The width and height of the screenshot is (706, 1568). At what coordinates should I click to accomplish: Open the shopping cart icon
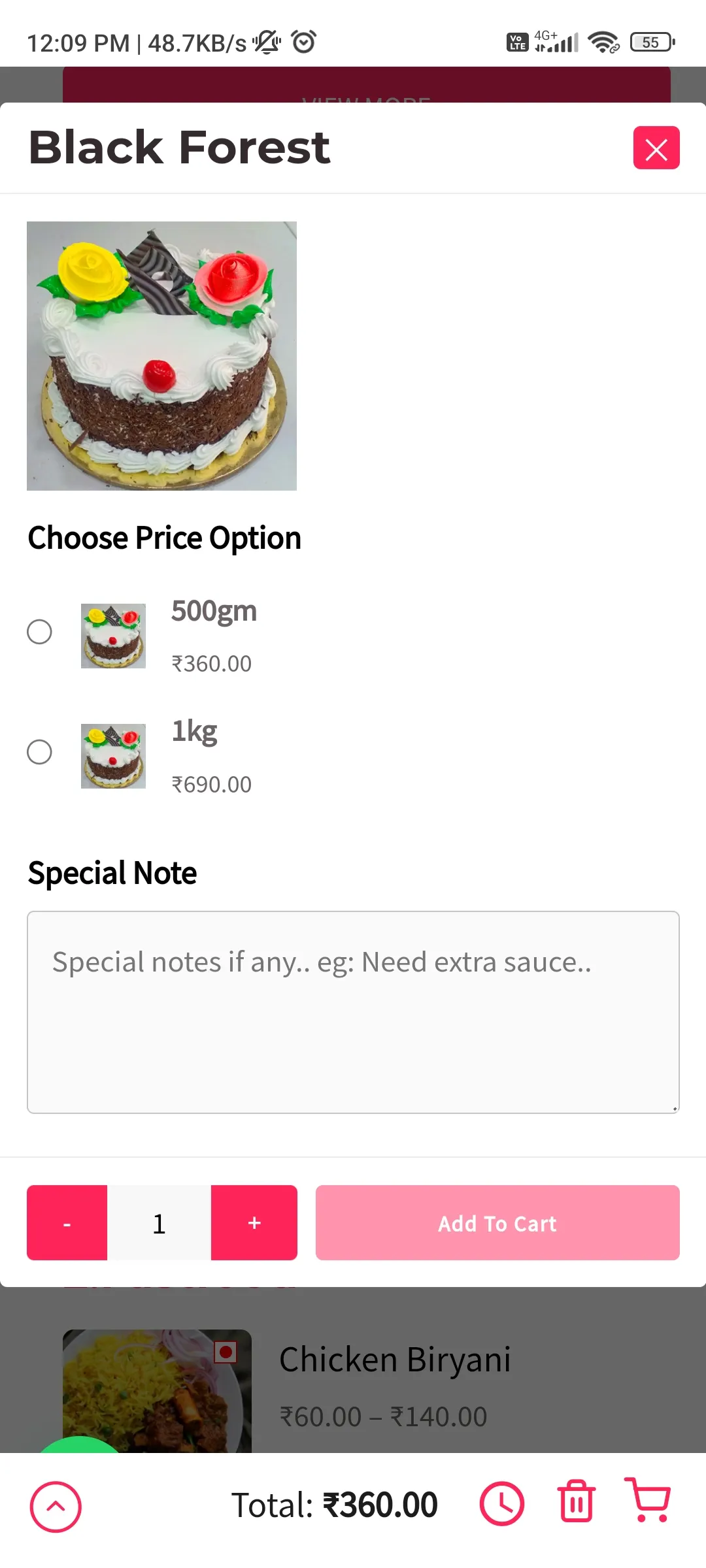648,1501
